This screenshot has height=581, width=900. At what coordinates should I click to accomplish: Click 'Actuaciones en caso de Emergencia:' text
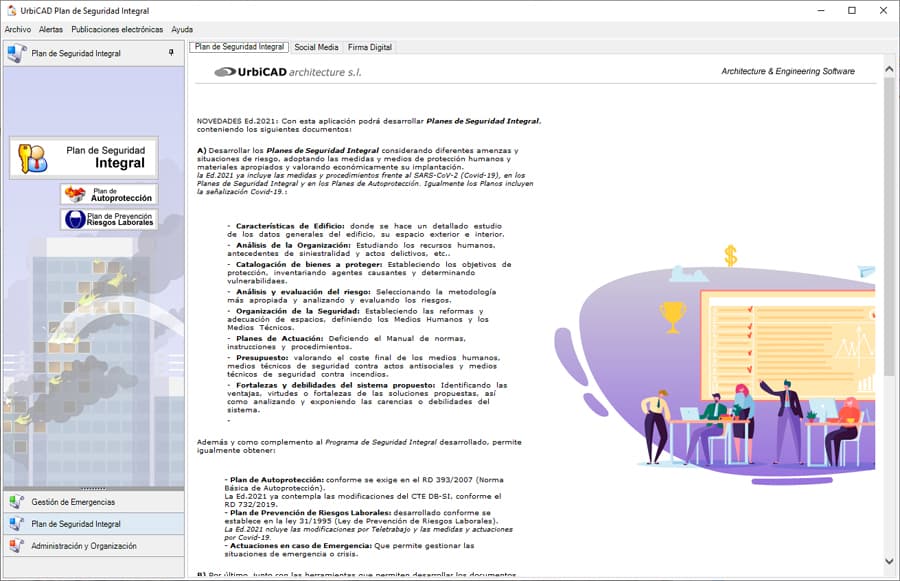300,545
